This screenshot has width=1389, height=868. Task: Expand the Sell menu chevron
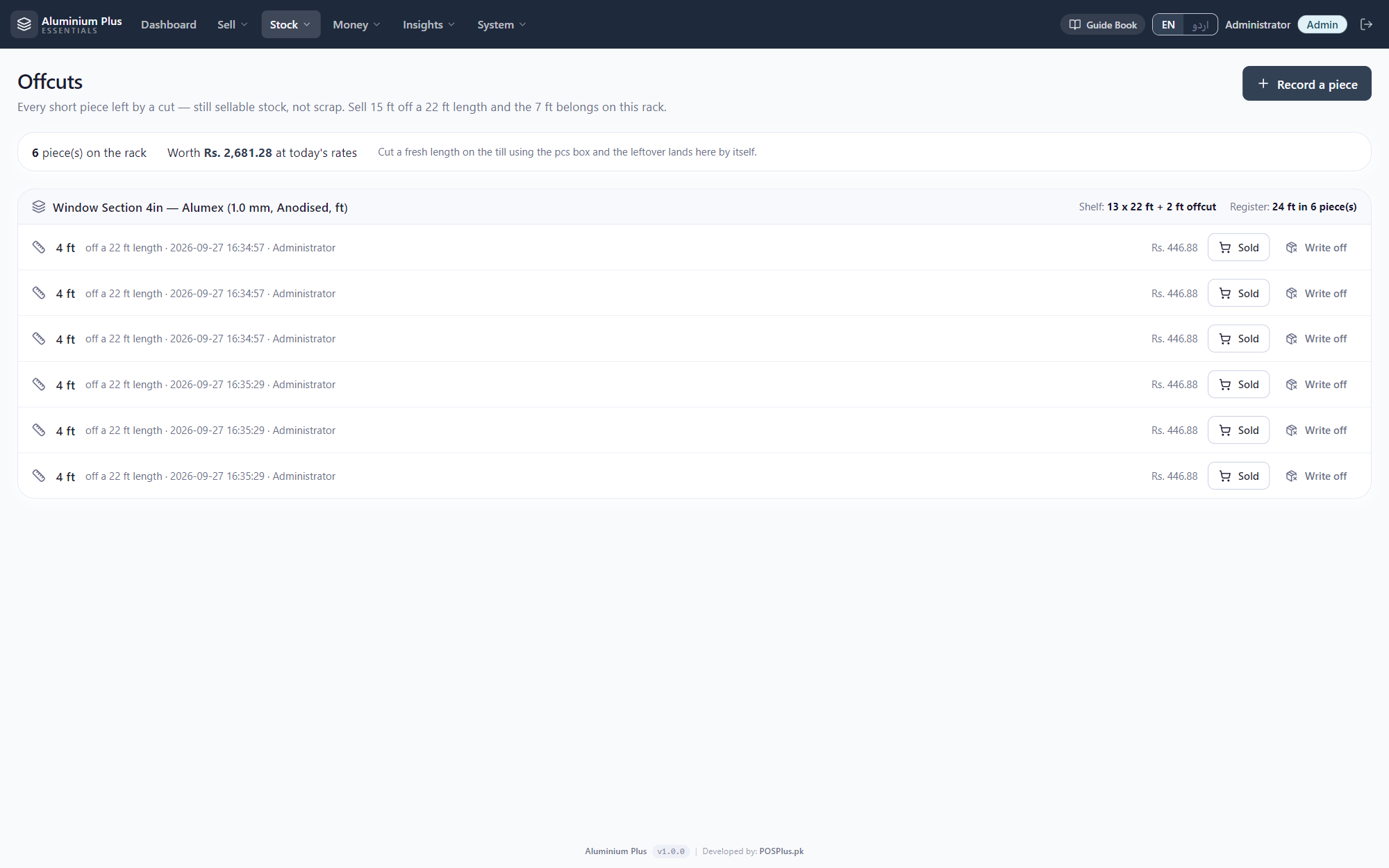click(244, 24)
